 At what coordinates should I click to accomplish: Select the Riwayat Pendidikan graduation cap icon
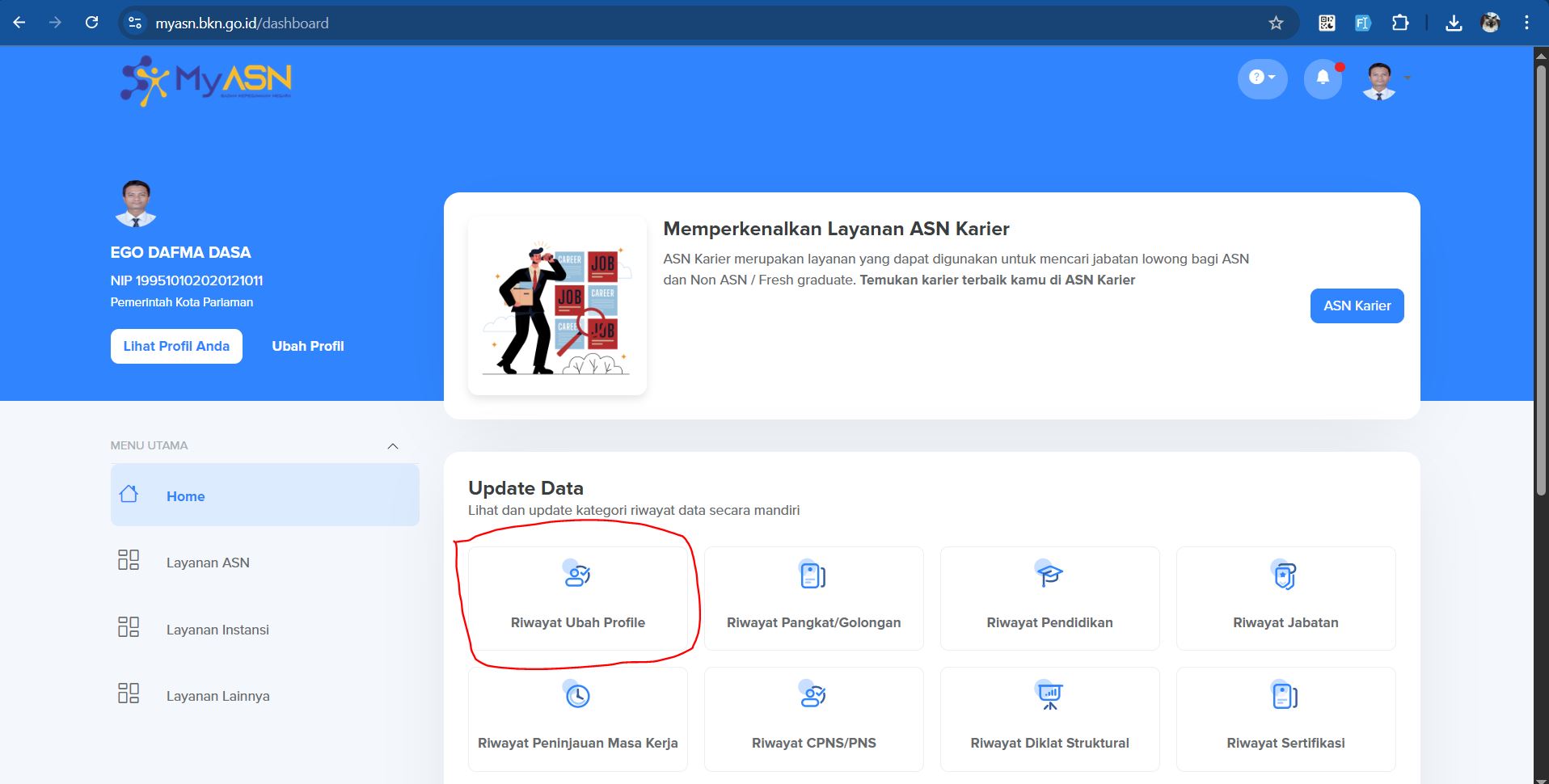point(1049,575)
